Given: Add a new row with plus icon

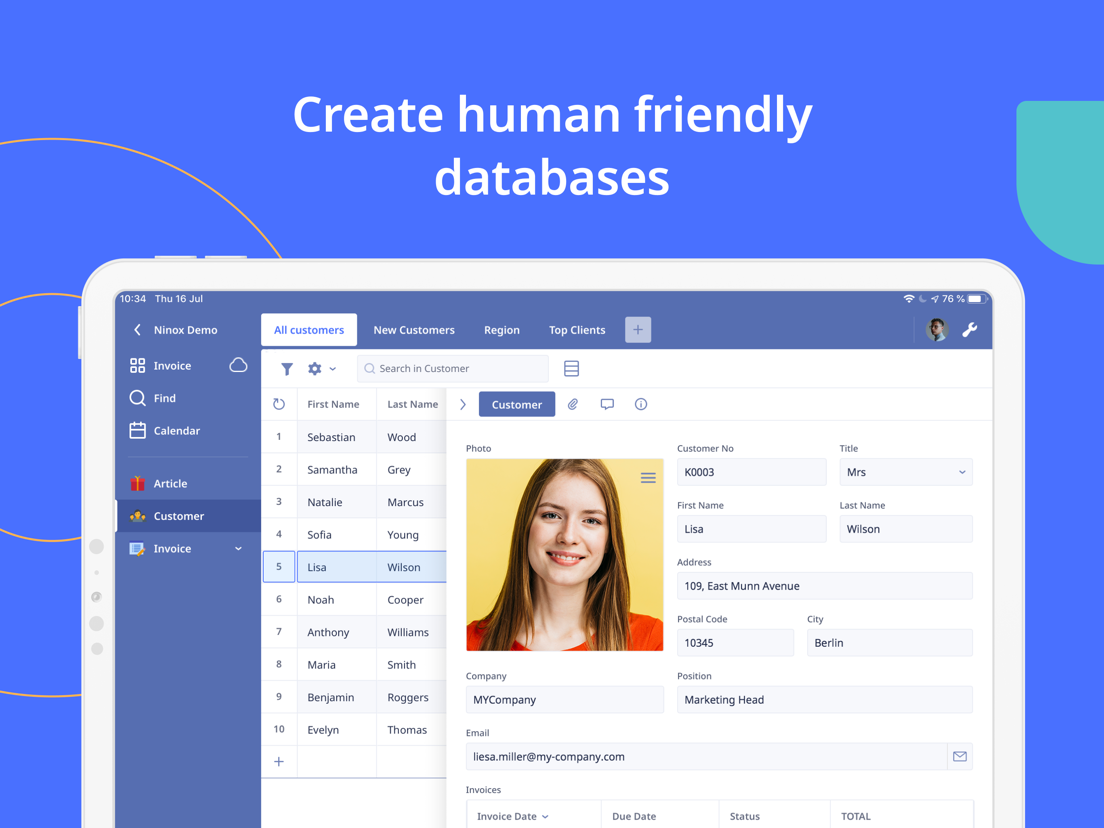Looking at the screenshot, I should [279, 761].
